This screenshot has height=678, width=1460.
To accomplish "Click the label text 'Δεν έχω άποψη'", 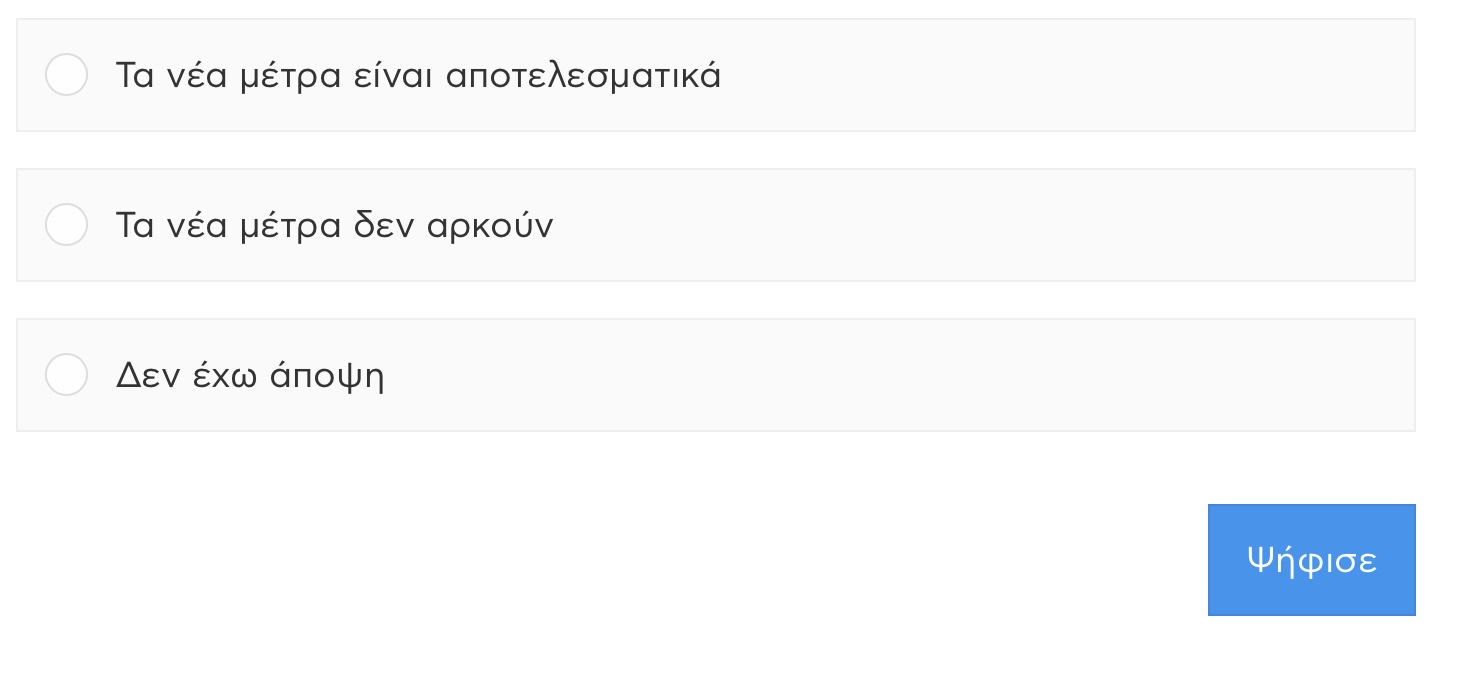I will pos(250,376).
